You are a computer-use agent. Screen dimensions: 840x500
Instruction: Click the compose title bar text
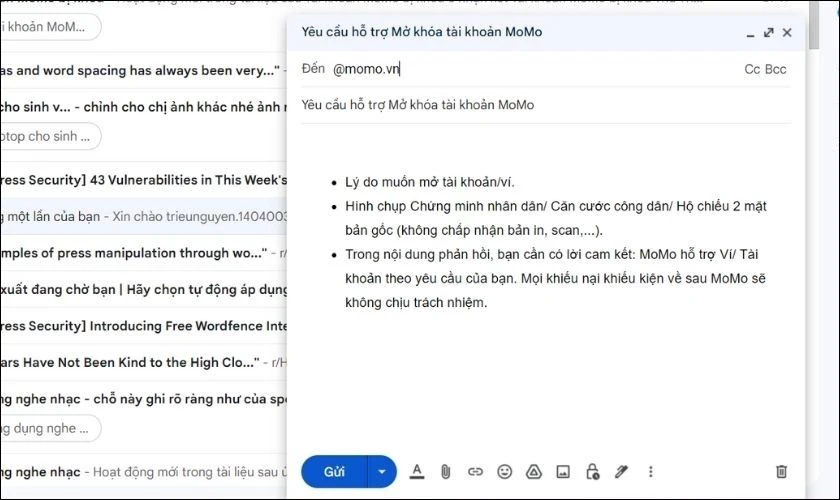422,32
